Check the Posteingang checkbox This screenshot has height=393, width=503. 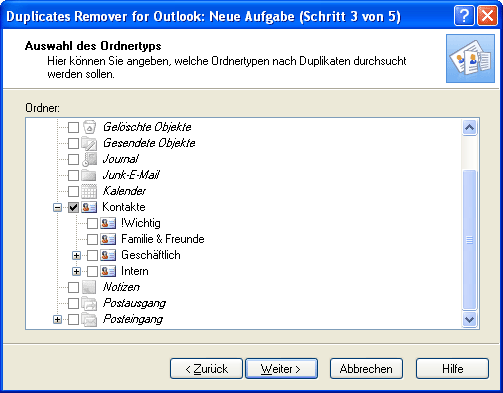pyautogui.click(x=73, y=319)
